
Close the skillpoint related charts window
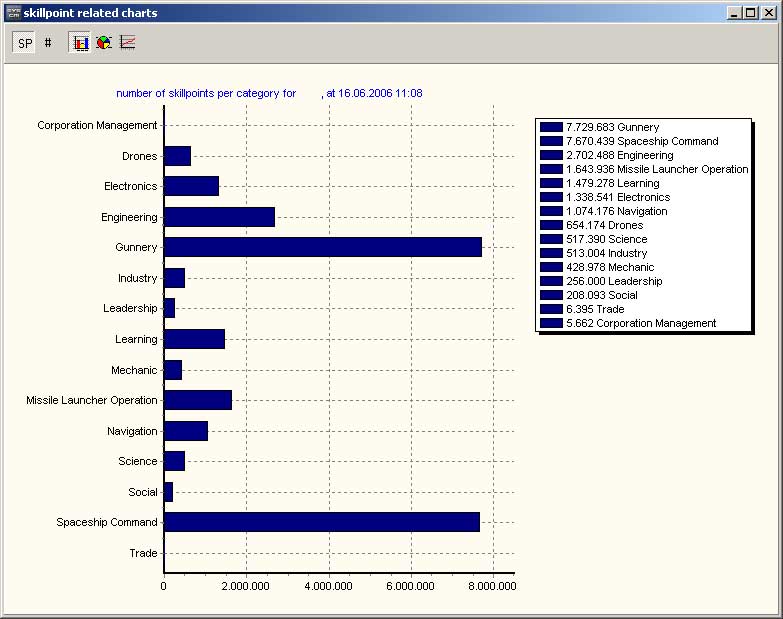pos(769,13)
